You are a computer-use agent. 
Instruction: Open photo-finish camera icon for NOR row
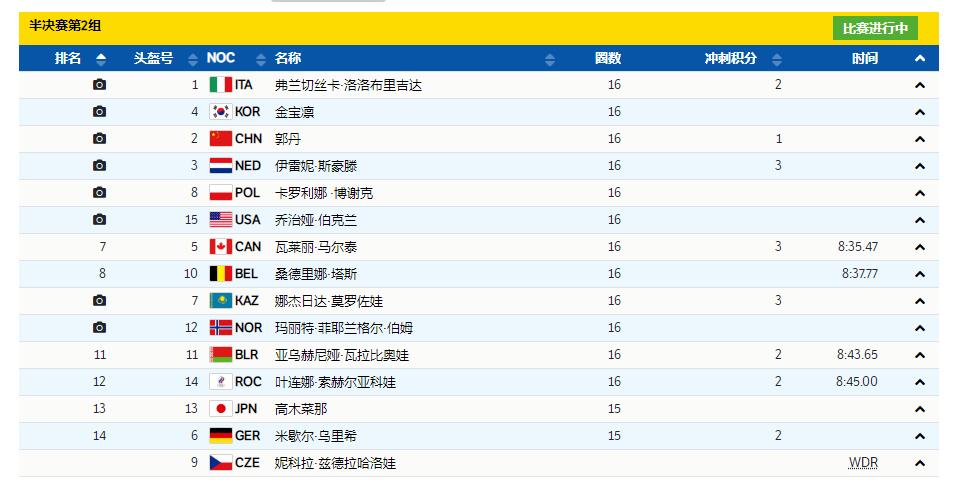click(99, 327)
